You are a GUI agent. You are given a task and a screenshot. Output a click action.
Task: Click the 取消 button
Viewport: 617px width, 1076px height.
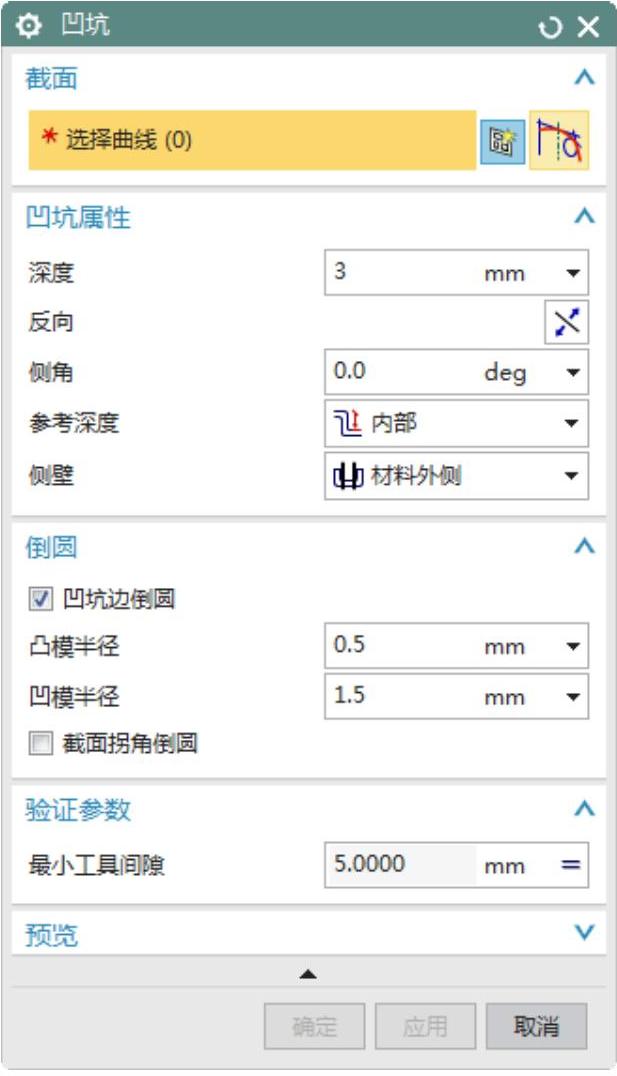click(x=536, y=1026)
